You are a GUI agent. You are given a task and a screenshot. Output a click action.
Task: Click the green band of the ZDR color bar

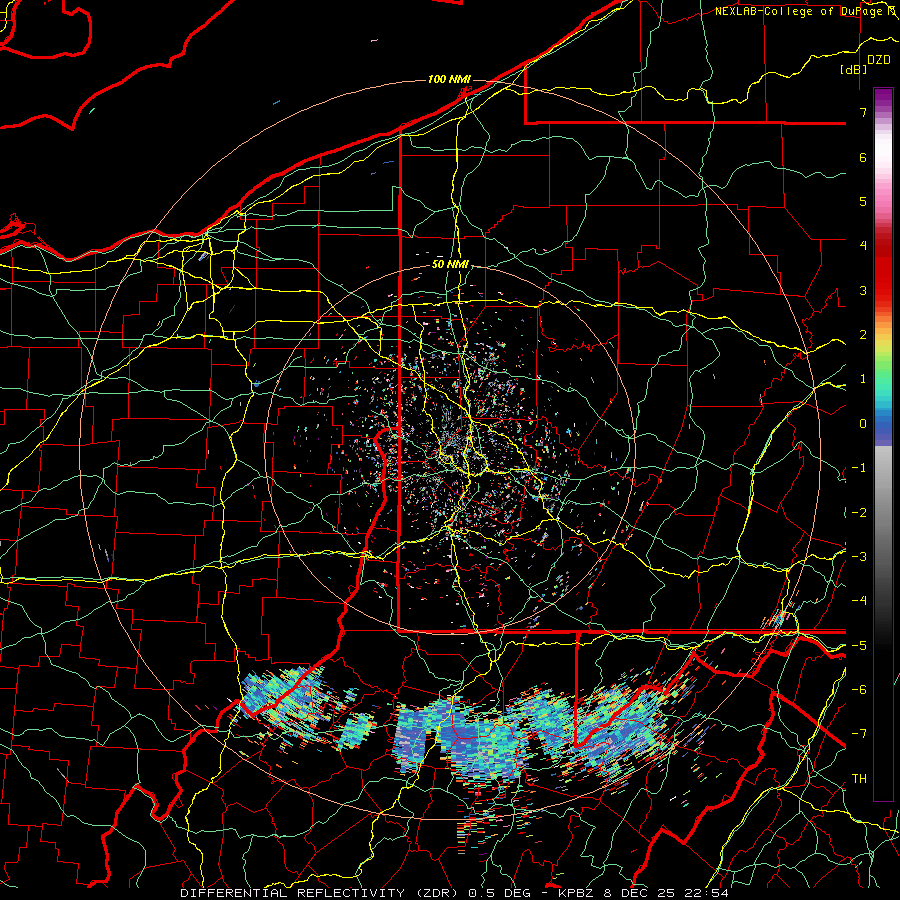(x=883, y=372)
